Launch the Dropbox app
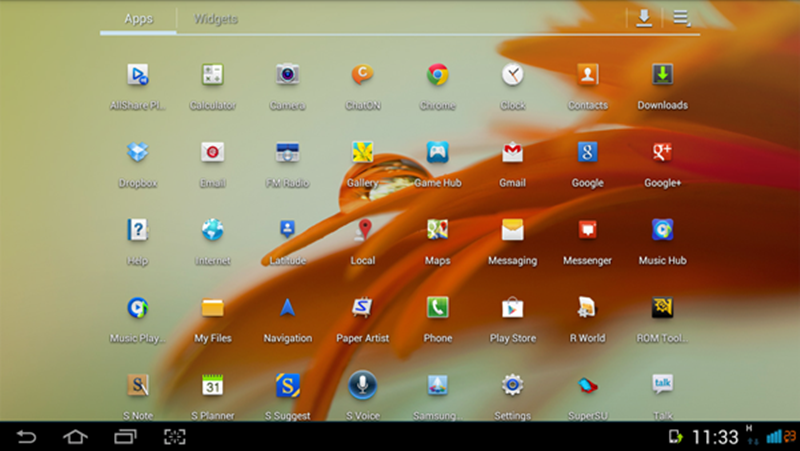This screenshot has height=451, width=800. (138, 152)
